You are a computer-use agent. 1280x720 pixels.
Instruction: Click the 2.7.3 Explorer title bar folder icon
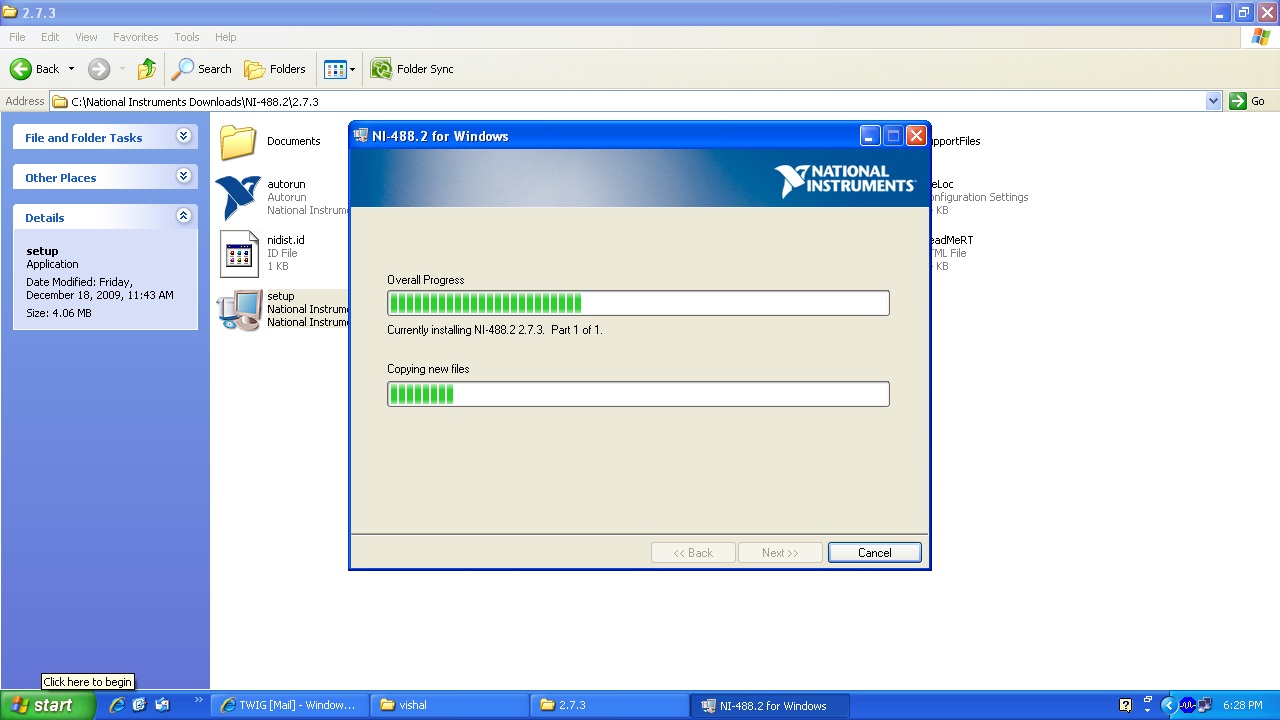click(x=10, y=13)
